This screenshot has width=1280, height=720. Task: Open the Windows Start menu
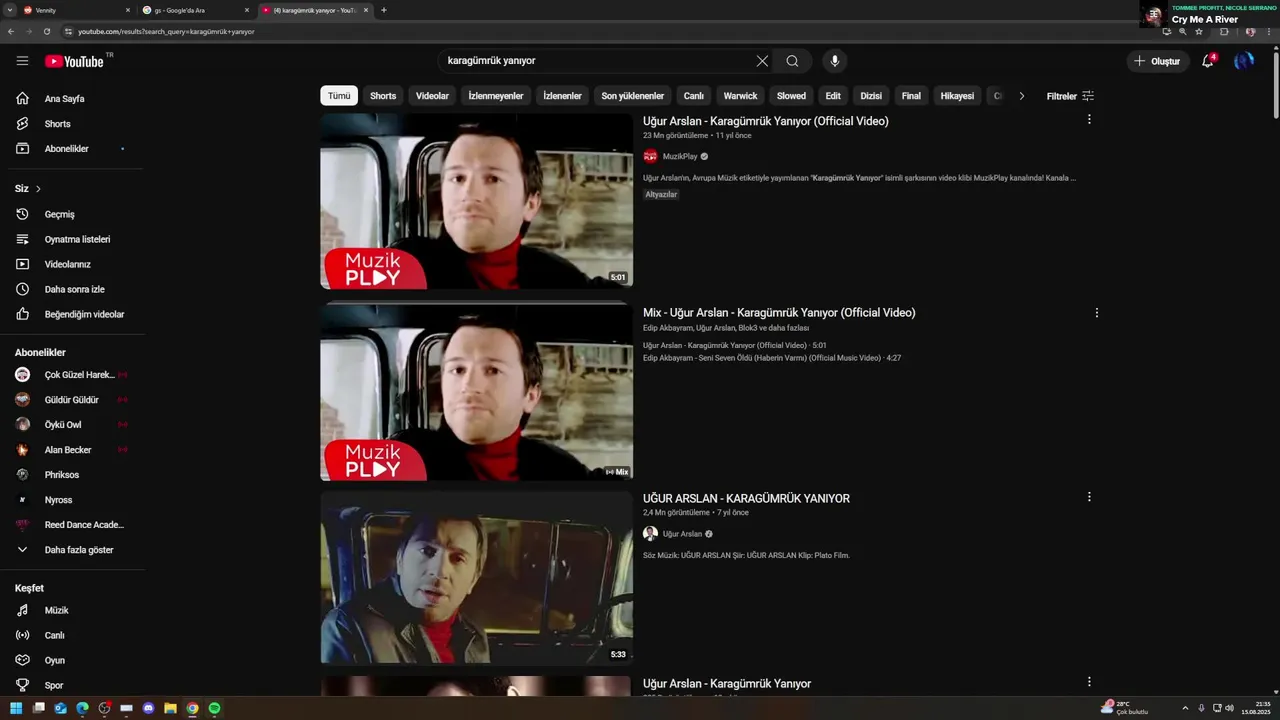point(16,708)
